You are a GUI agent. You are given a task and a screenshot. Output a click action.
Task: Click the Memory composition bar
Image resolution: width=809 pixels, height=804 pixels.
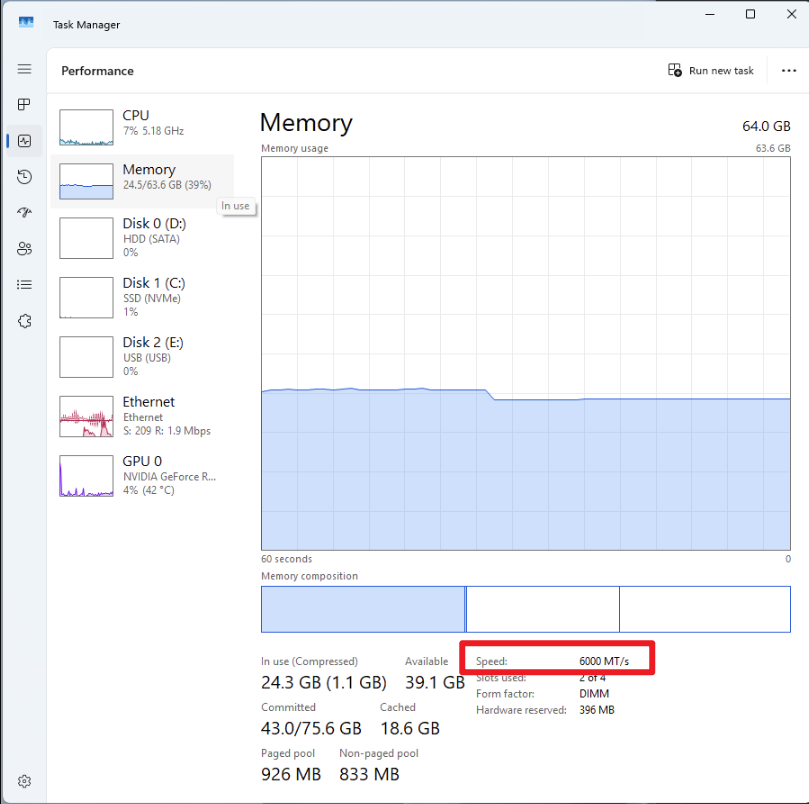click(x=525, y=609)
